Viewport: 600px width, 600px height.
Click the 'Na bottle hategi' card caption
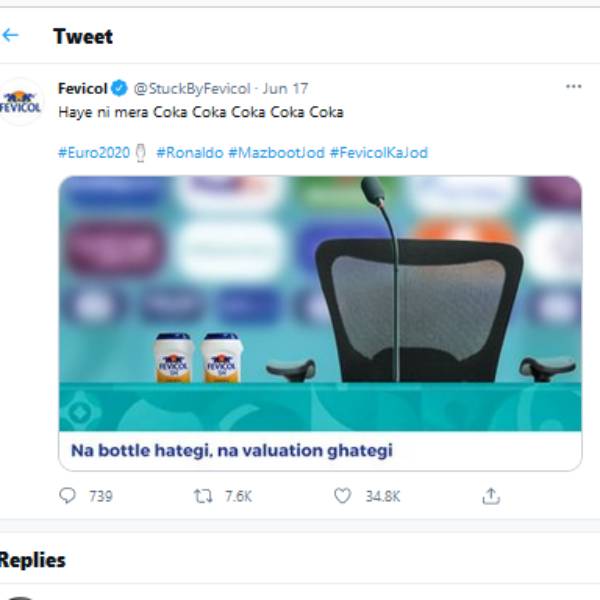click(x=232, y=451)
